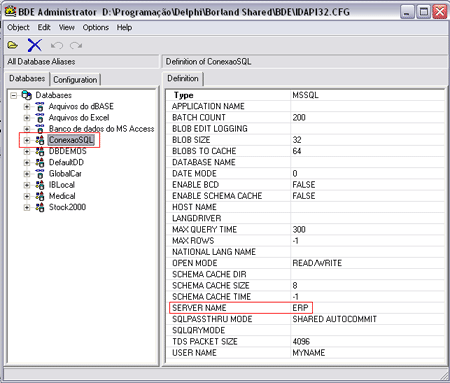
Task: Click the Undo arrow toolbar icon
Action: pyautogui.click(x=57, y=45)
